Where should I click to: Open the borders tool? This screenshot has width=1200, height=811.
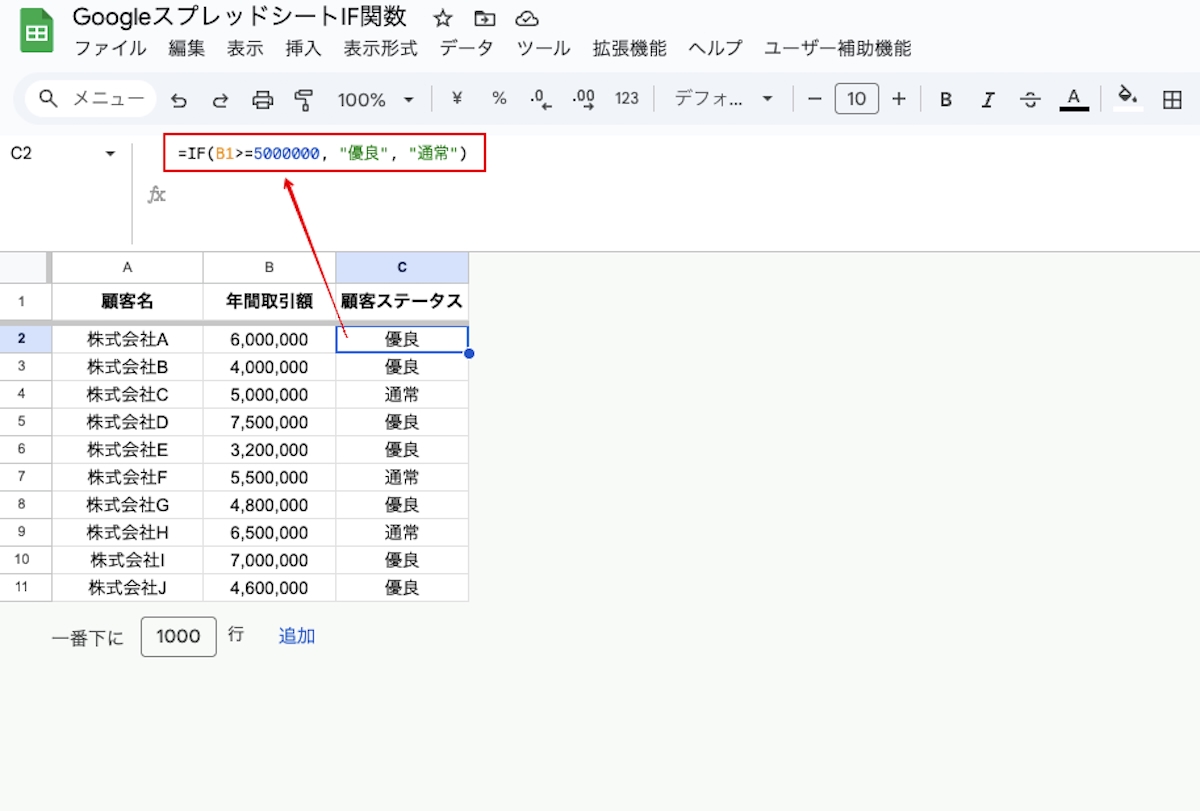click(1172, 99)
